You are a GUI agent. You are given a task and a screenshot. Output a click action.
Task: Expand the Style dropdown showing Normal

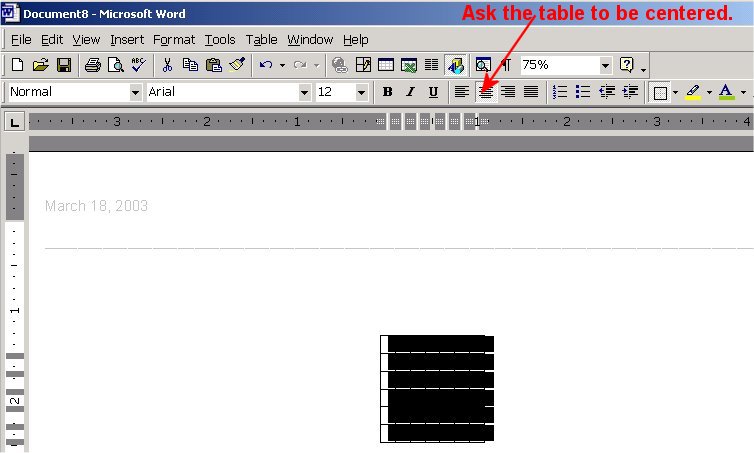coord(135,92)
